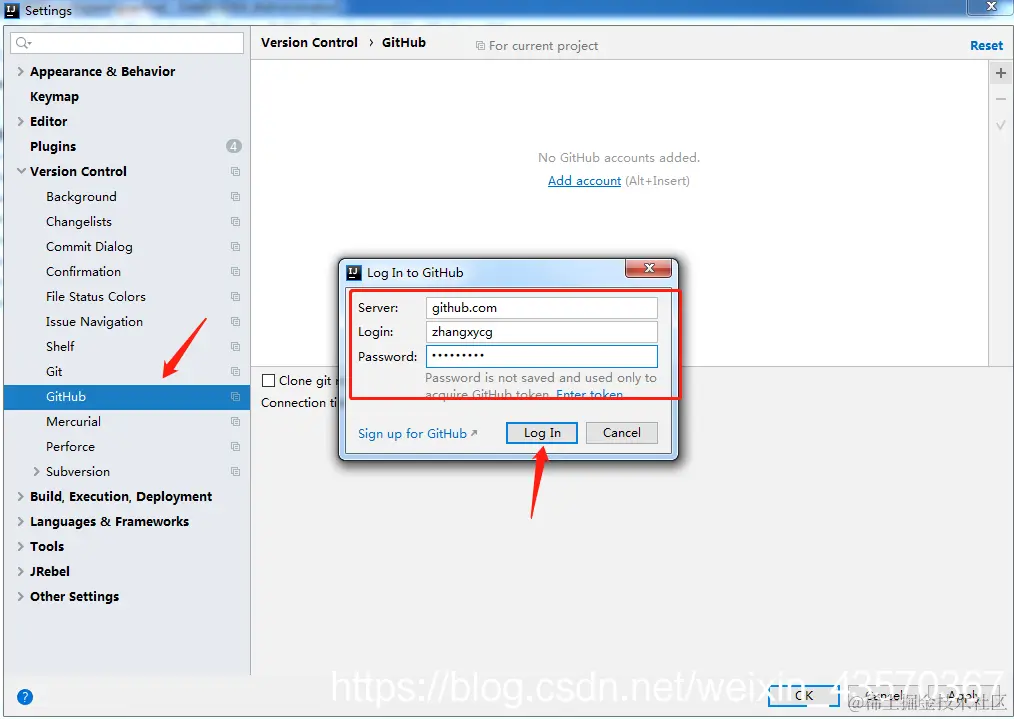Click Version Control in the breadcrumb

point(309,43)
